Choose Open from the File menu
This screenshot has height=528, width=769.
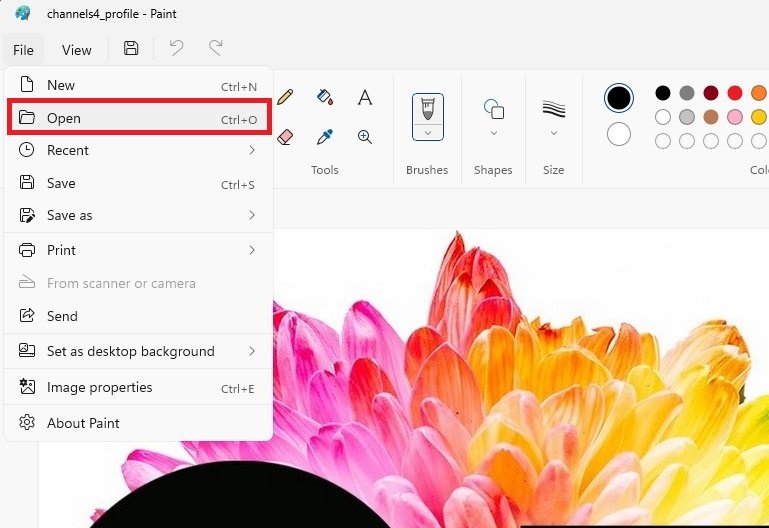click(138, 118)
